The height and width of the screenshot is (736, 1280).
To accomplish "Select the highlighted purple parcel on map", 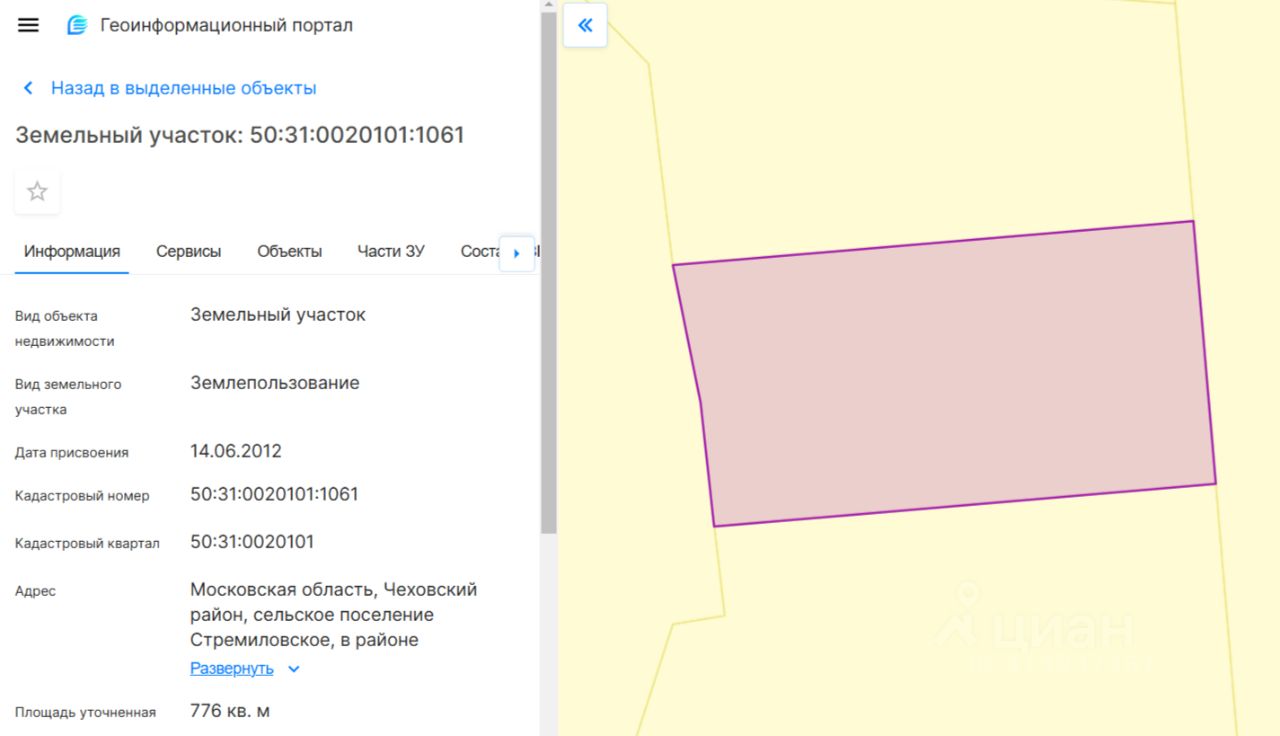I will pyautogui.click(x=945, y=375).
